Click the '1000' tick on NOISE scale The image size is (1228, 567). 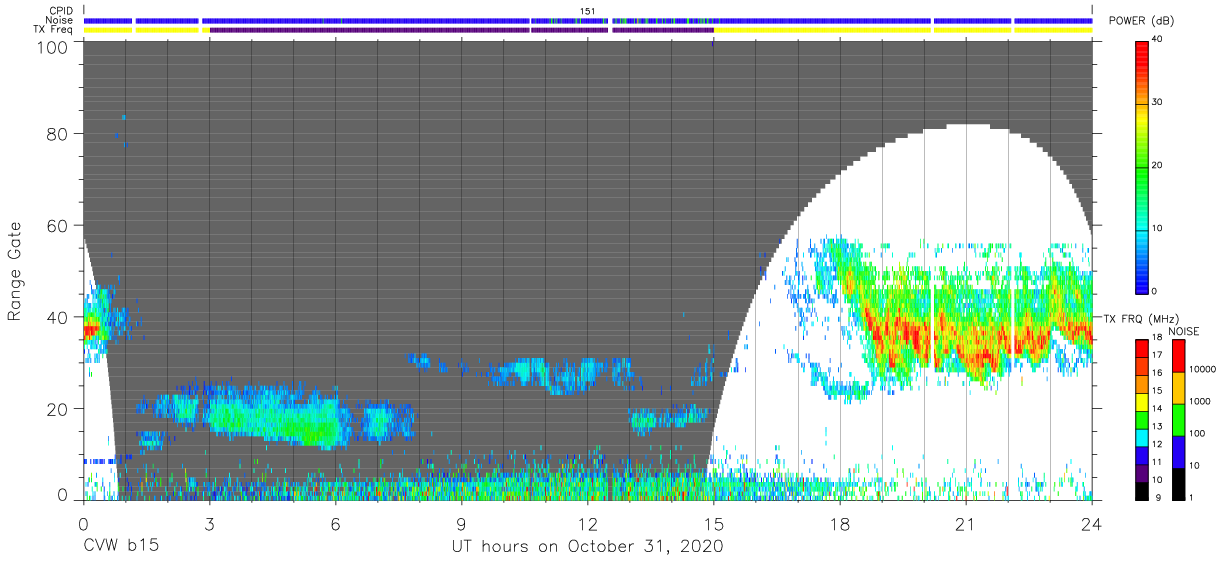1200,401
